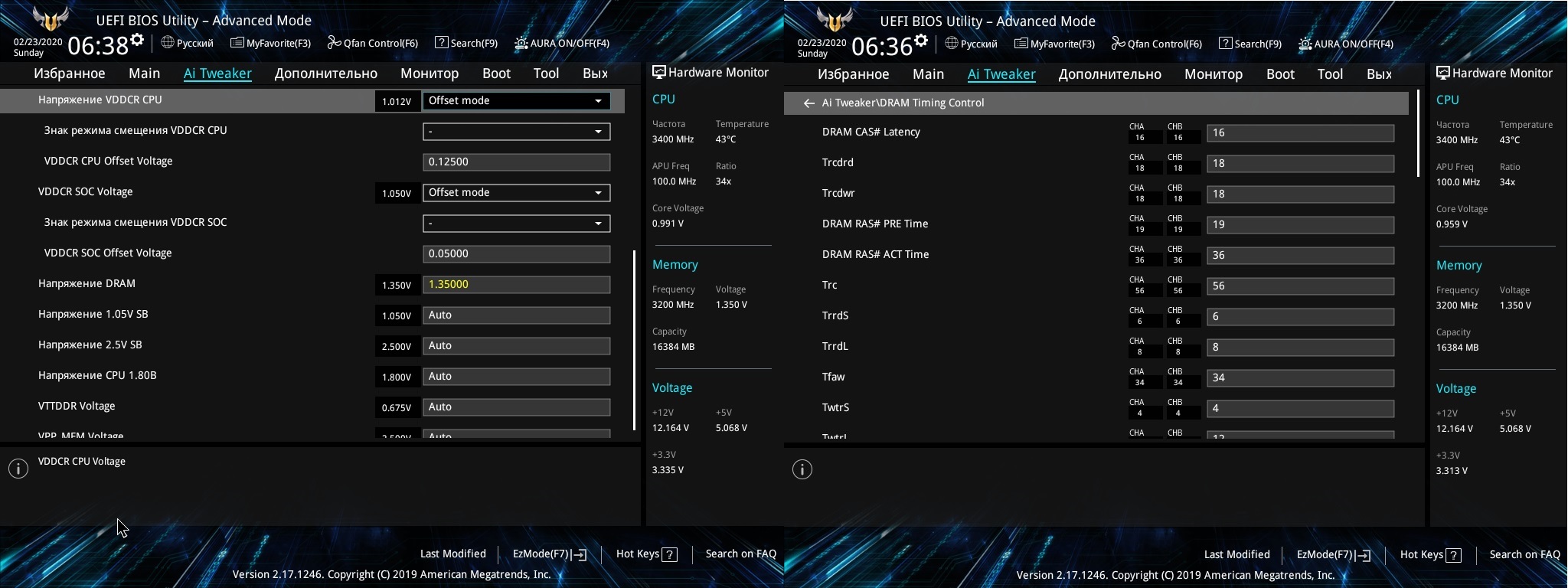Click VTTDDR Voltage Auto field
The height and width of the screenshot is (588, 1568).
tap(516, 407)
